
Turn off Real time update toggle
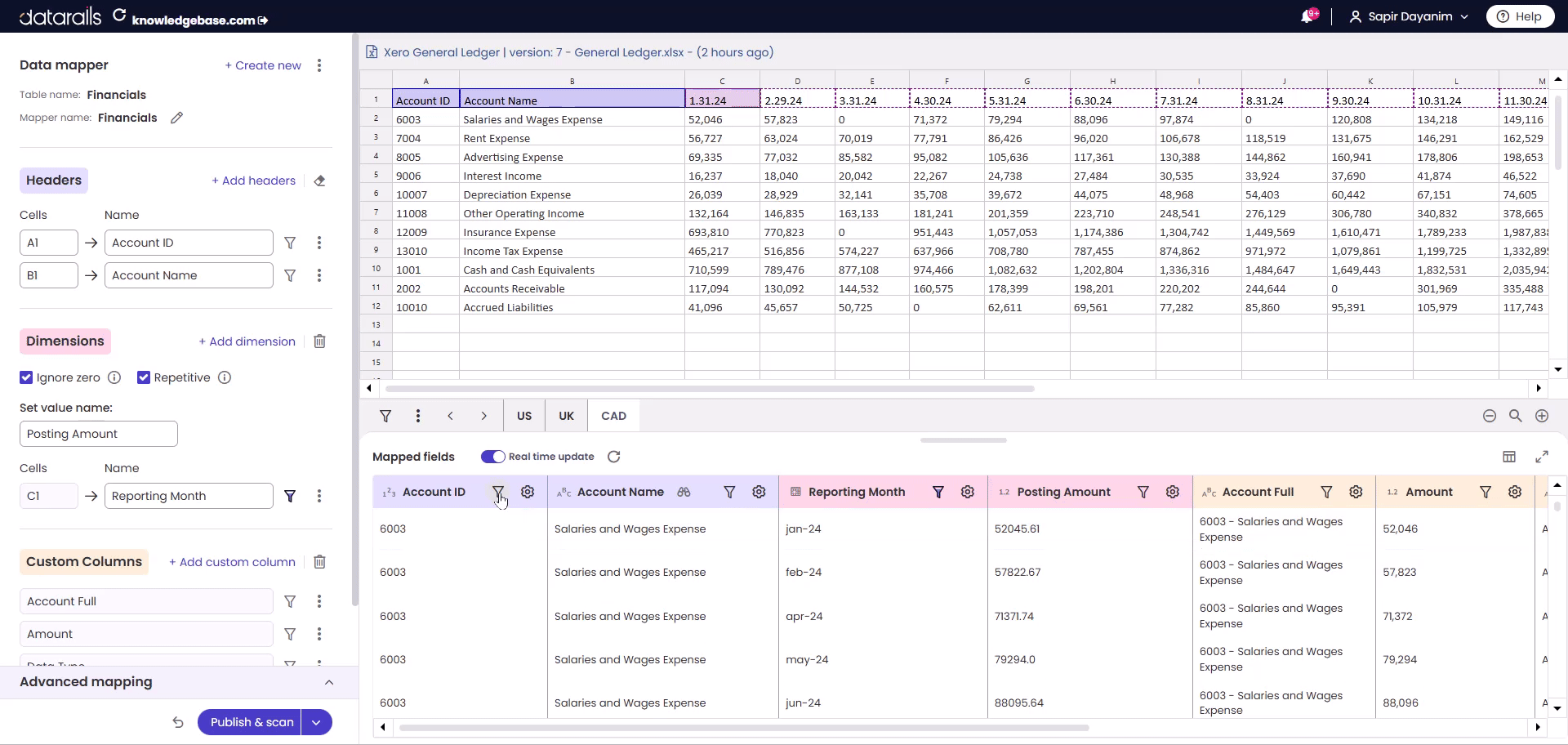coord(492,457)
